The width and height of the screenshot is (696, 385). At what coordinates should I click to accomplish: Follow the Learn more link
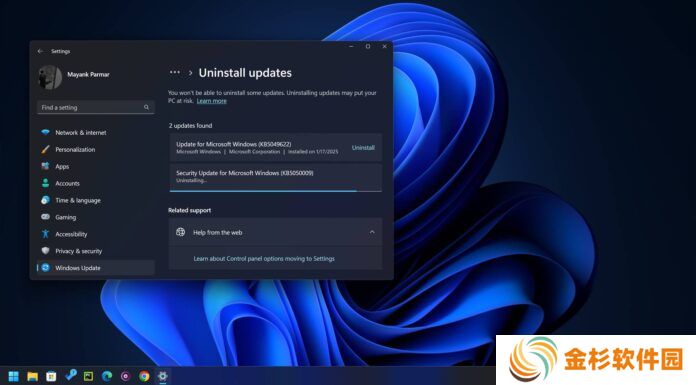211,101
